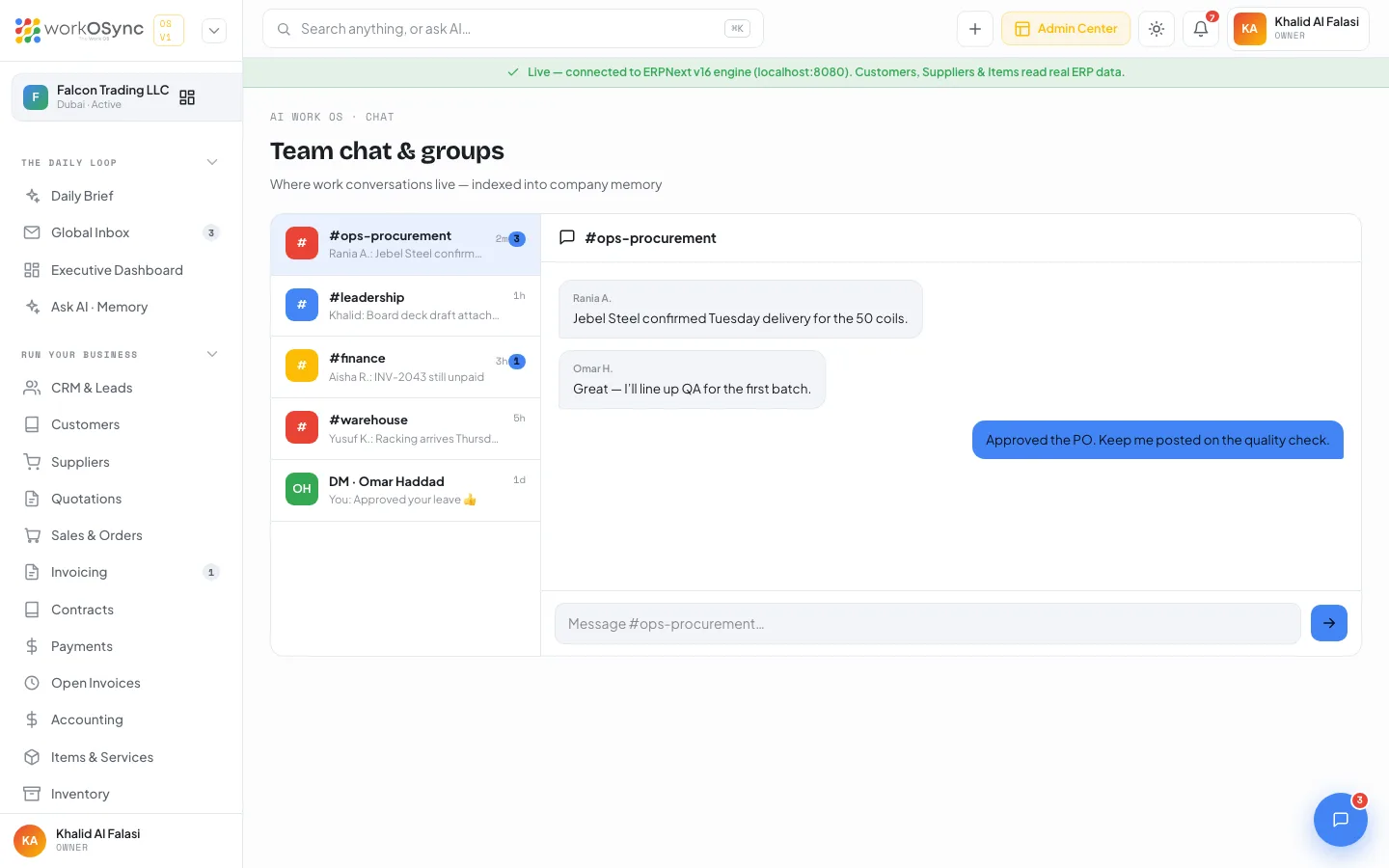Click the Global Inbox envelope icon
The height and width of the screenshot is (868, 1389).
pyautogui.click(x=32, y=232)
